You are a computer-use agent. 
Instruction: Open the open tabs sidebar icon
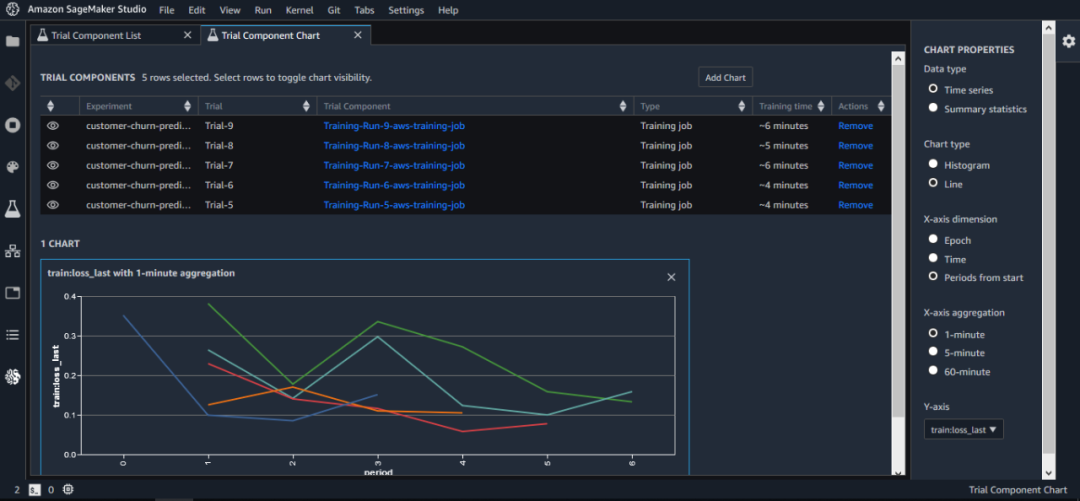click(12, 293)
